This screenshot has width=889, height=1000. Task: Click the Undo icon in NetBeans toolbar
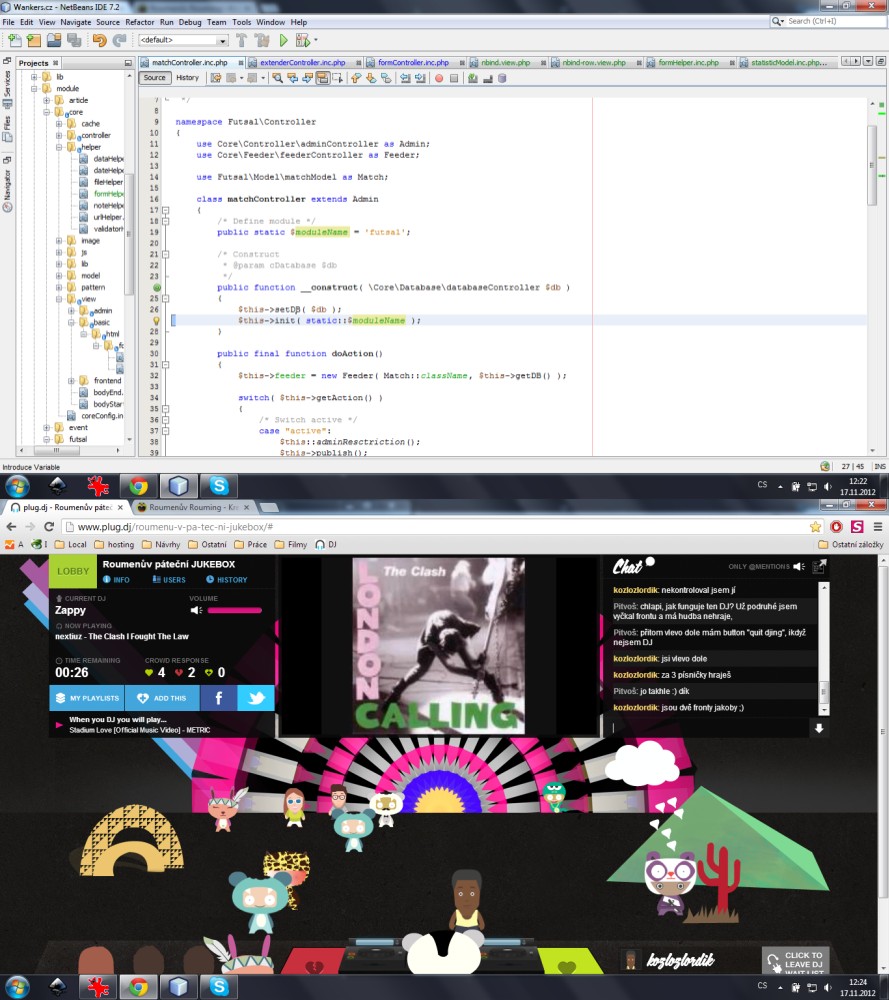(98, 40)
